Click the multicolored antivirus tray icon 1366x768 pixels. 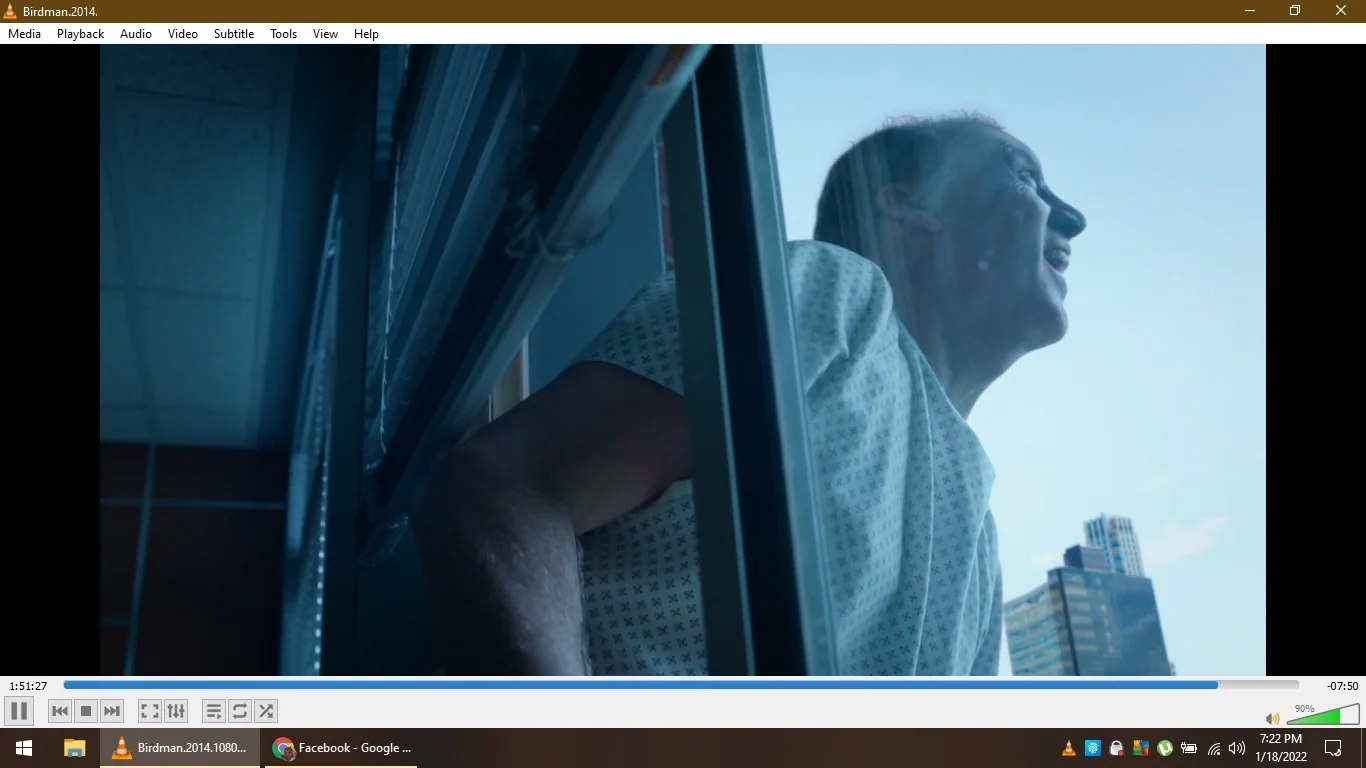(1141, 748)
